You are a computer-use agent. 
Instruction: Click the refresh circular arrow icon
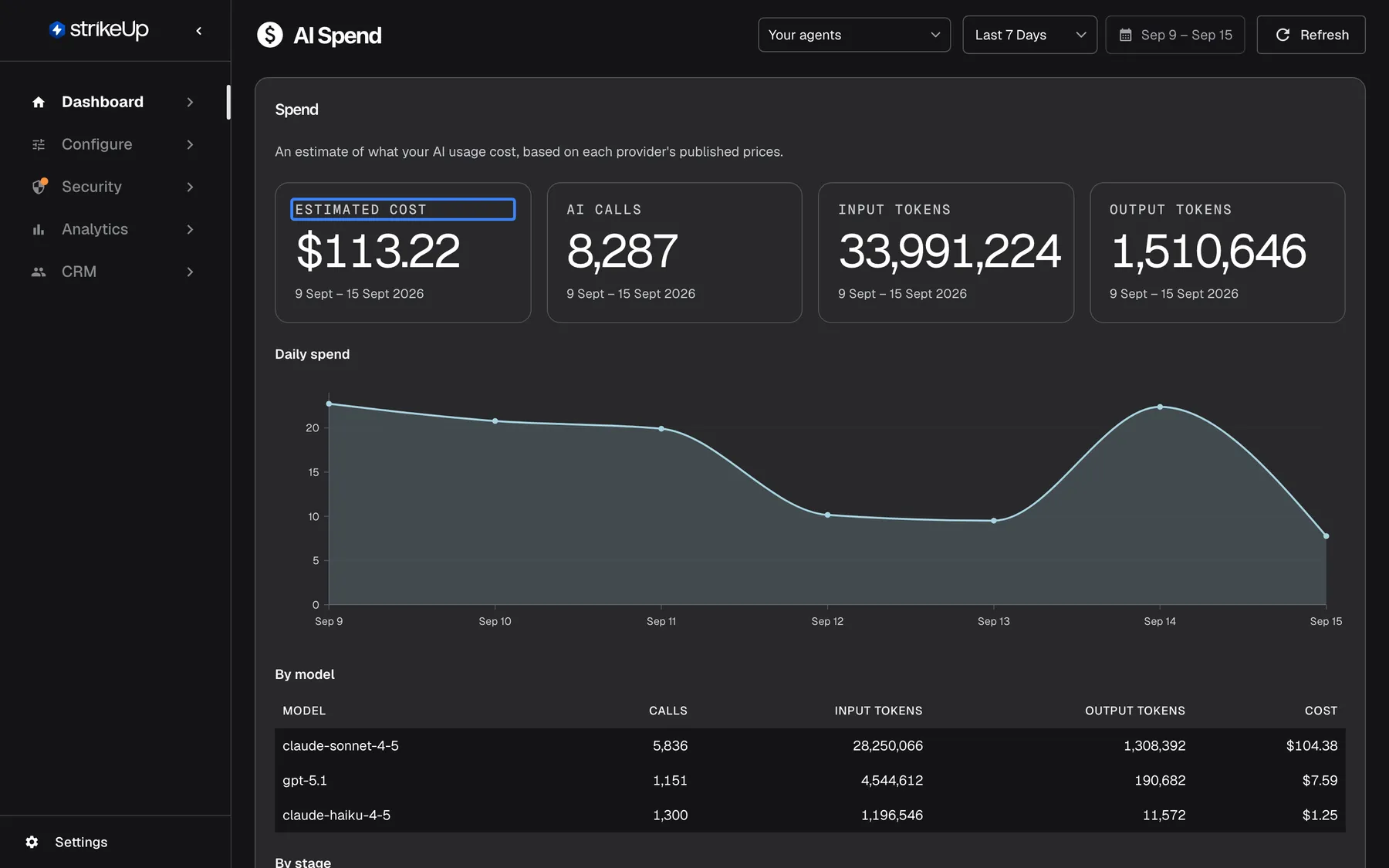(1283, 35)
